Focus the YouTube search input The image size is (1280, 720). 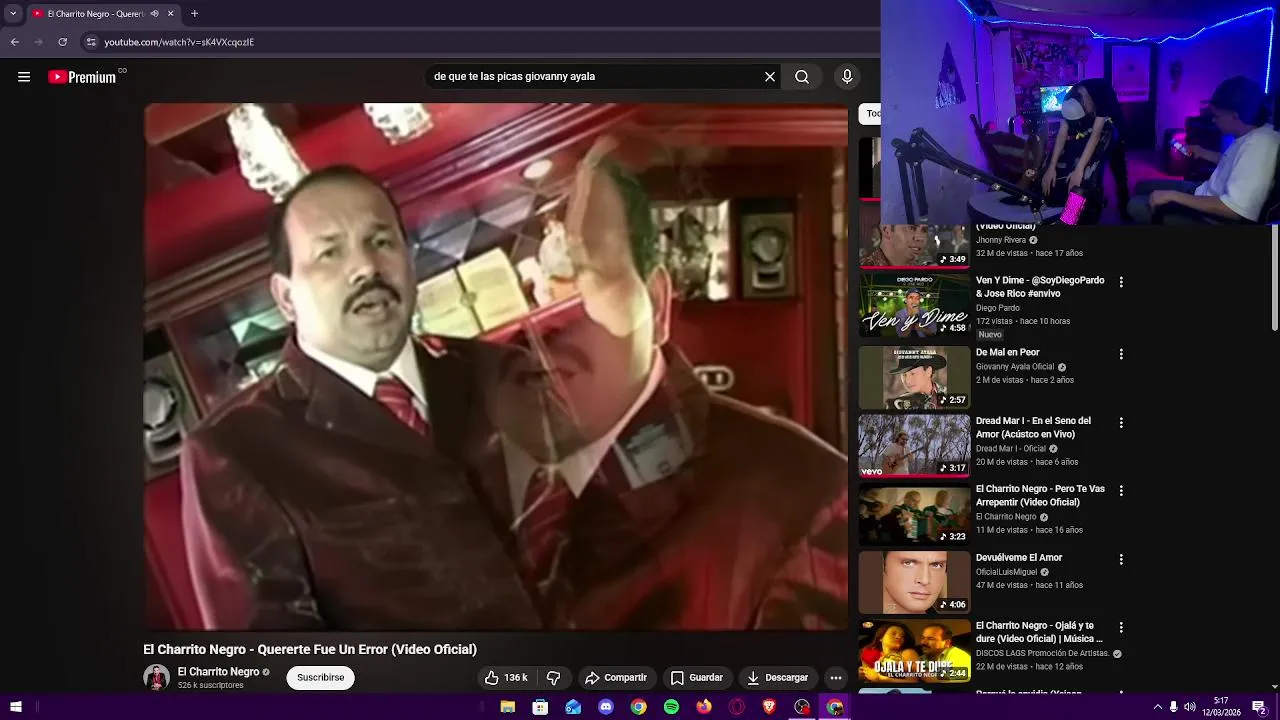click(x=594, y=77)
